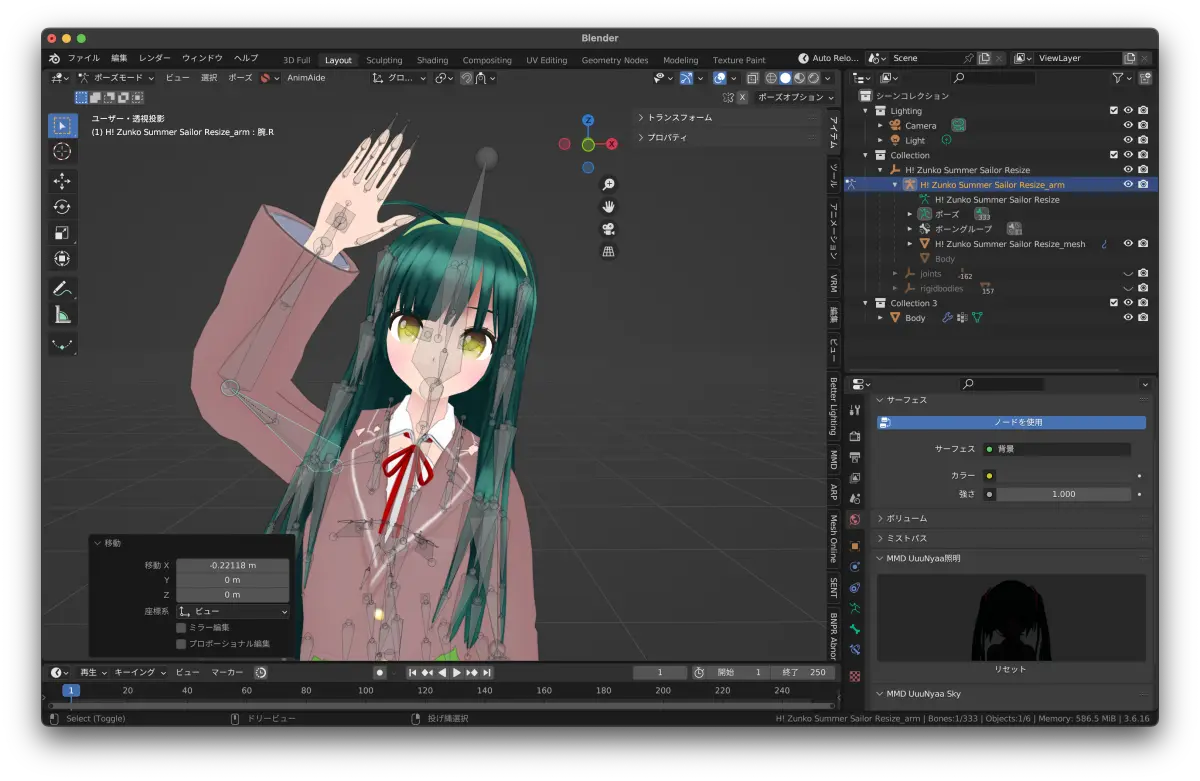Image resolution: width=1200 pixels, height=781 pixels.
Task: Switch to the Sculpting workspace tab
Action: [x=384, y=60]
